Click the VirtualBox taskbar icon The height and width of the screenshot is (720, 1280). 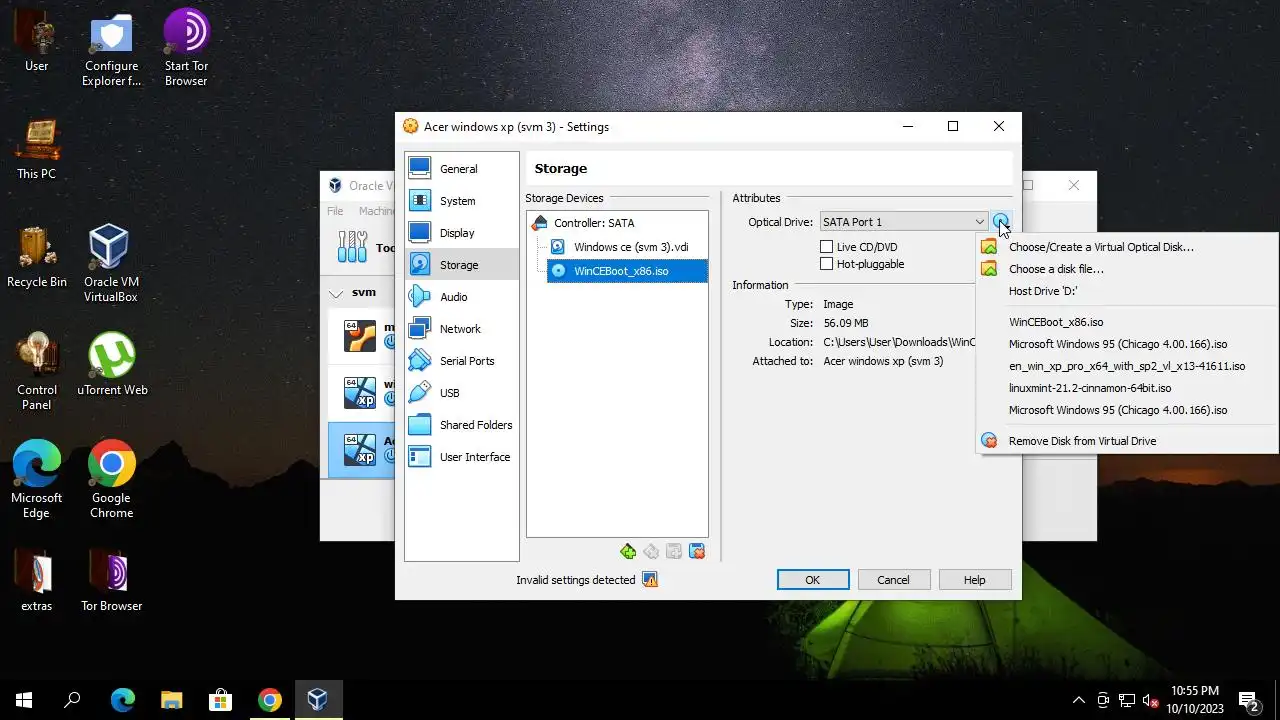pos(318,700)
